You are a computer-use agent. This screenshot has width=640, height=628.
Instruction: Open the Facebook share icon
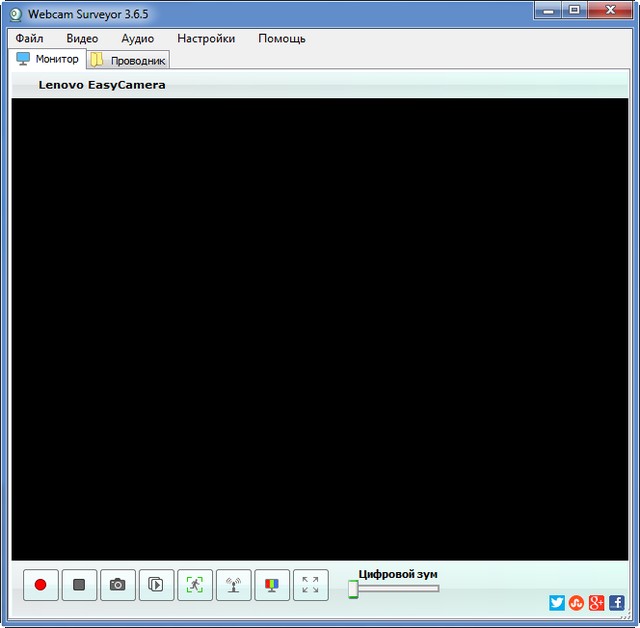point(616,602)
